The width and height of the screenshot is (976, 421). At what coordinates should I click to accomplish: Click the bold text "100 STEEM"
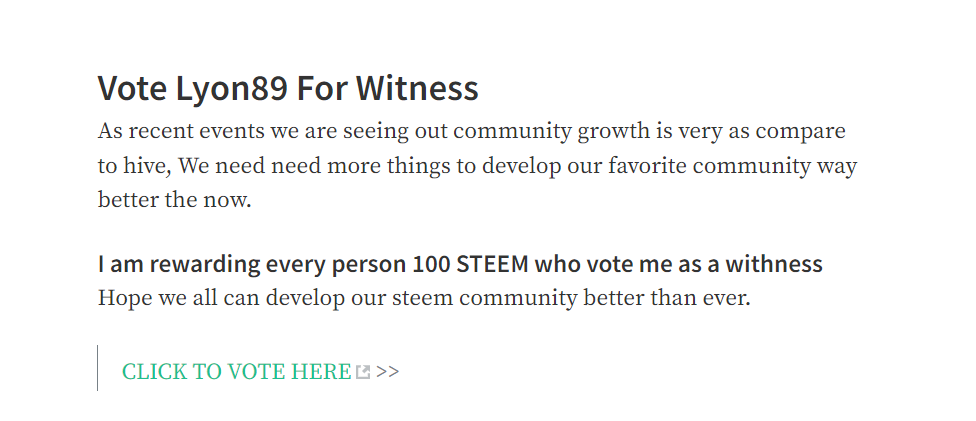coord(470,264)
